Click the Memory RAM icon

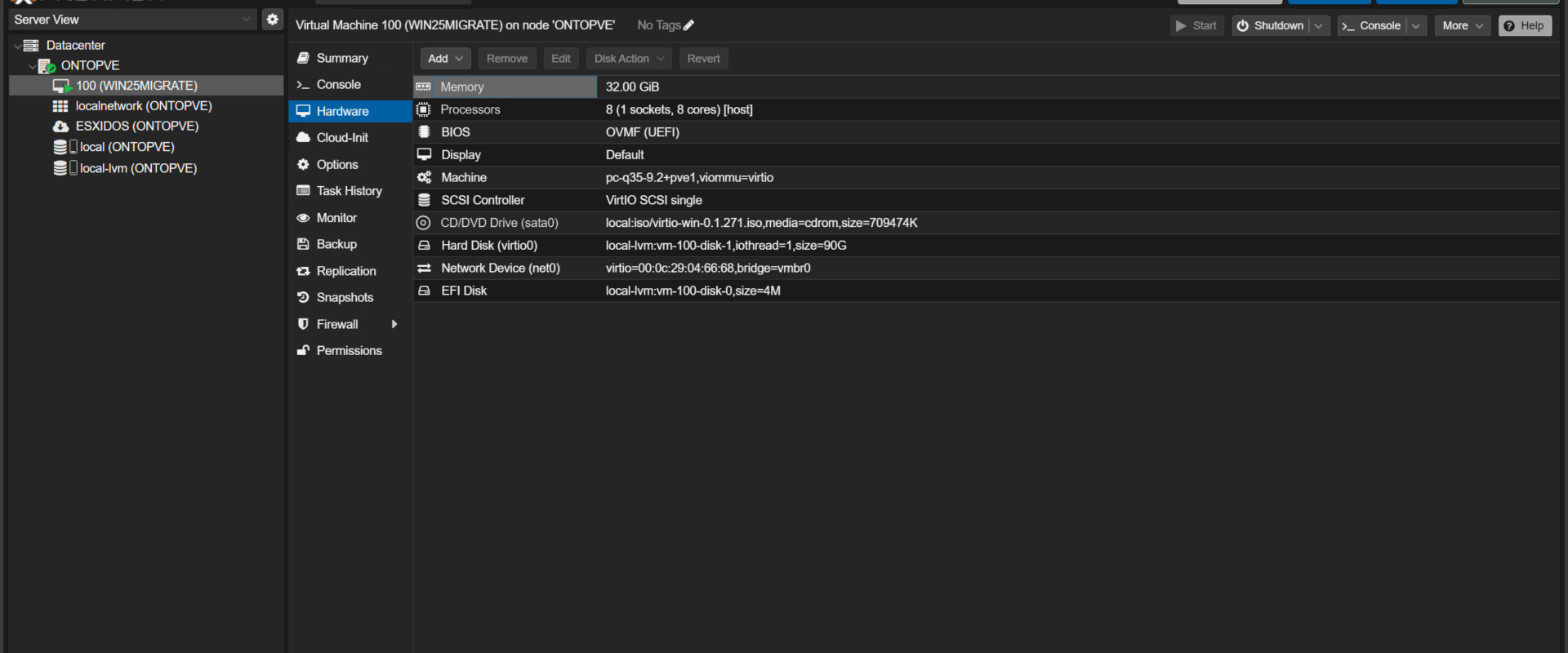[x=423, y=87]
